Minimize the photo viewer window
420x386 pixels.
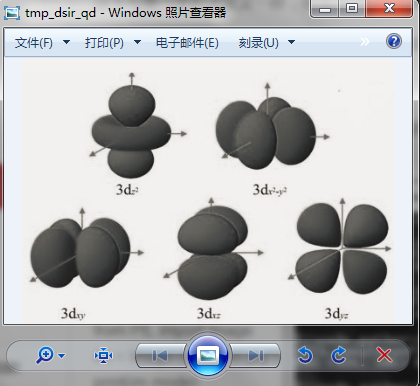point(324,9)
